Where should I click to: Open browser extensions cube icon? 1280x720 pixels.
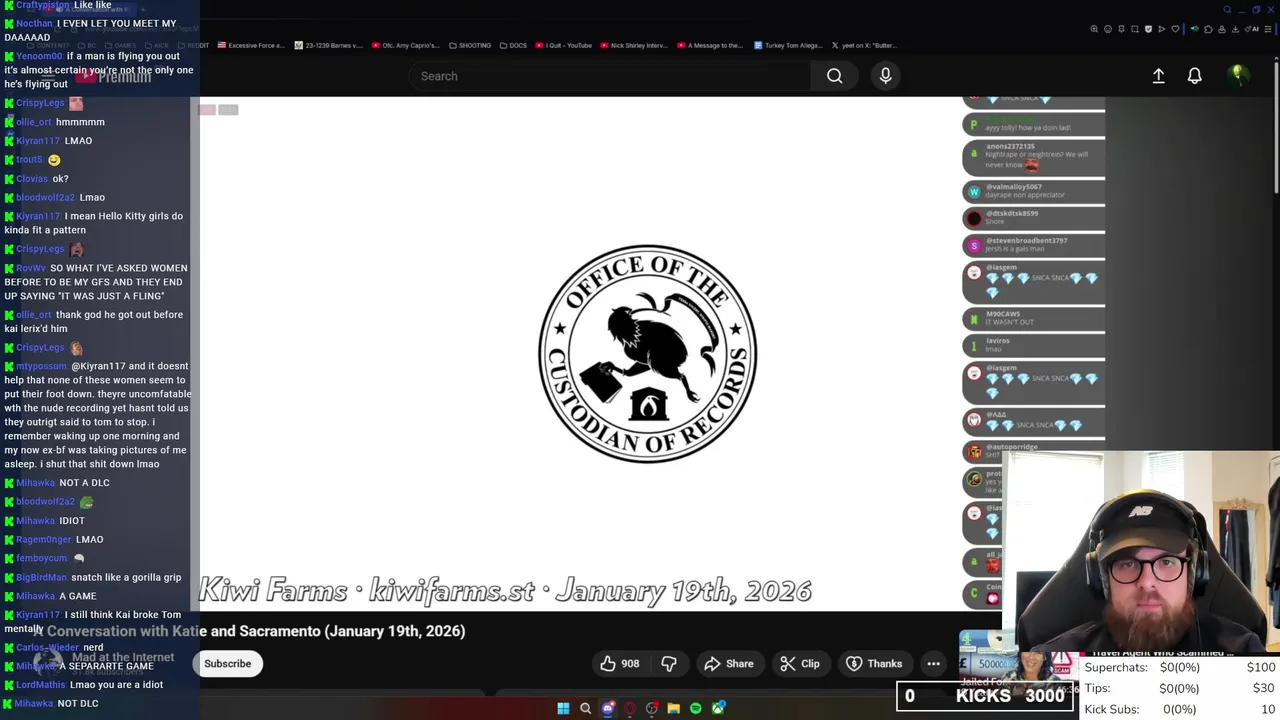1208,29
